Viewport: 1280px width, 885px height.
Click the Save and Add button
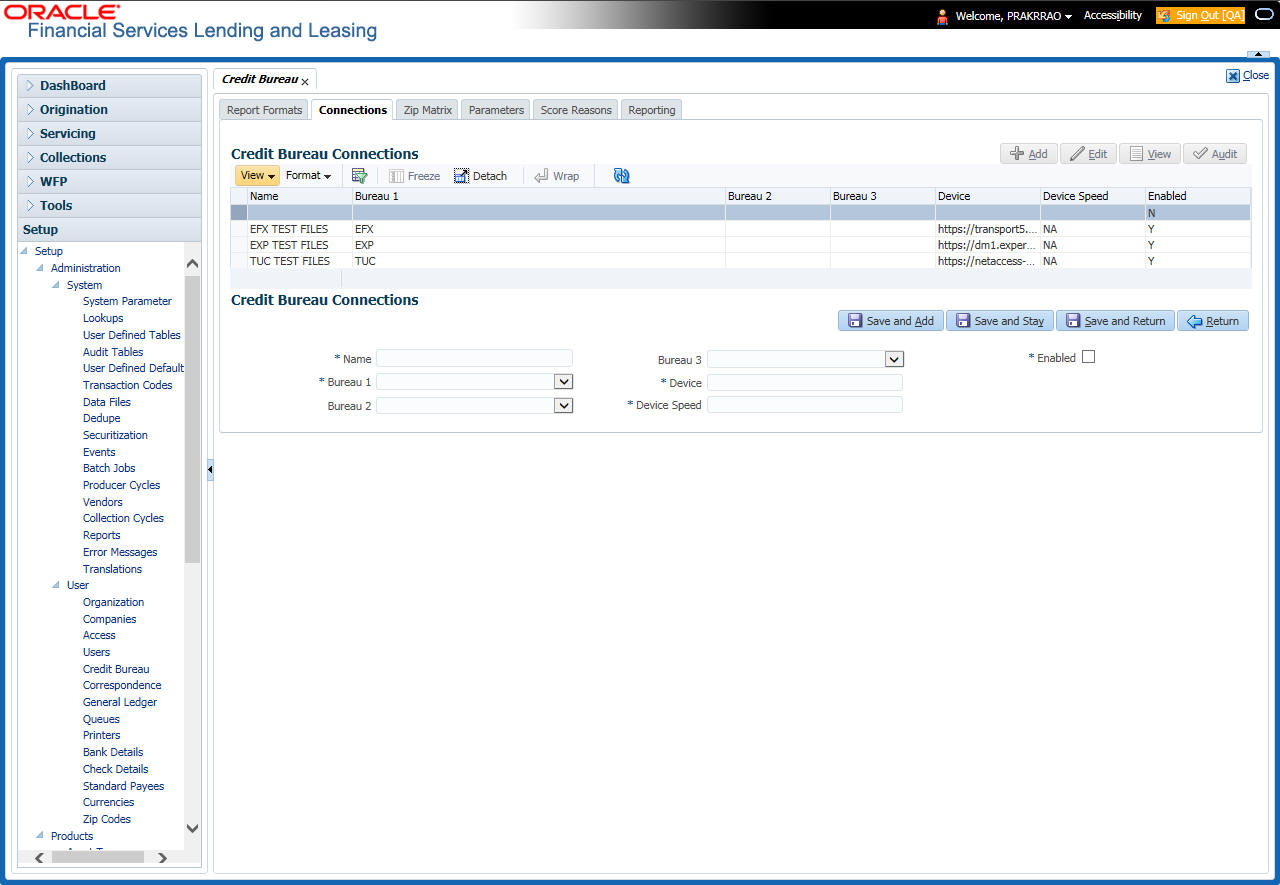pos(891,321)
